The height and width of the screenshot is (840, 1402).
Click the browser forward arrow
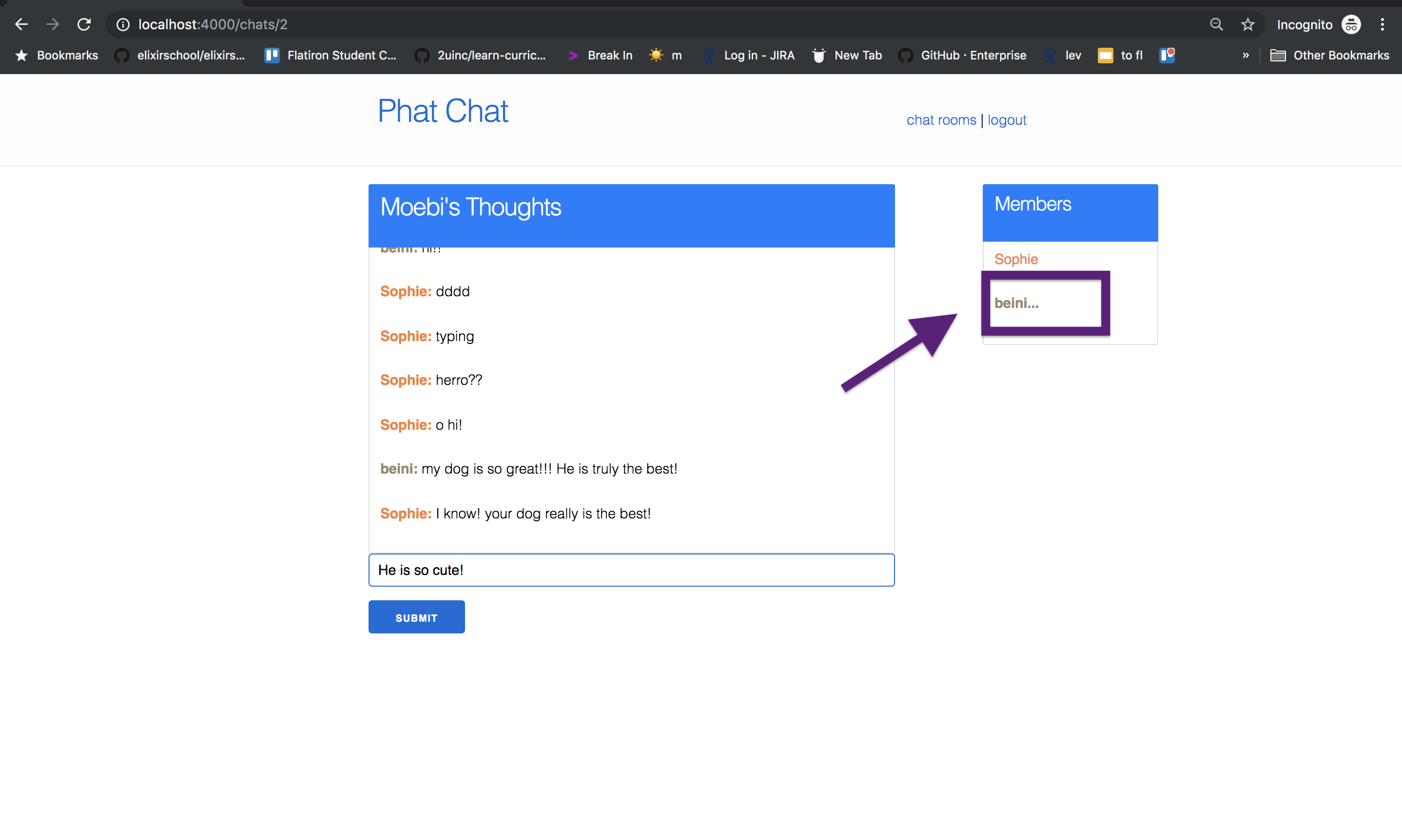tap(53, 24)
